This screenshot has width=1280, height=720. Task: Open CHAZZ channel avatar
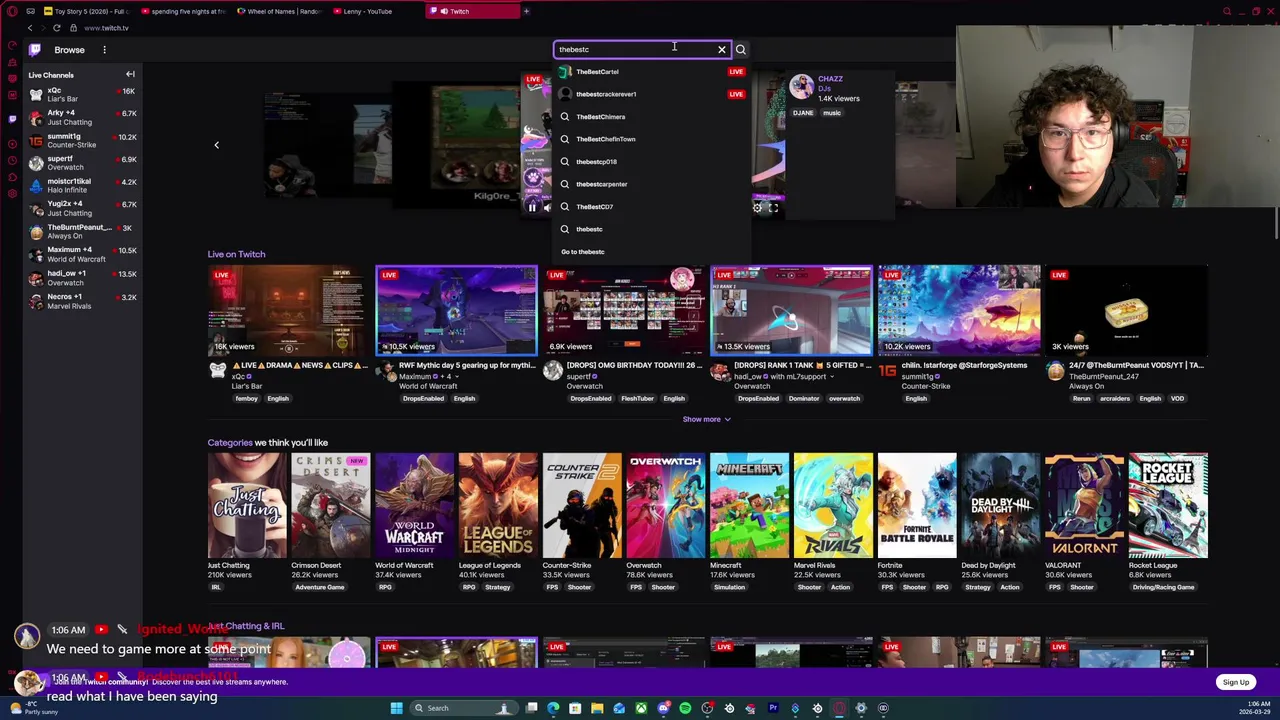point(801,87)
